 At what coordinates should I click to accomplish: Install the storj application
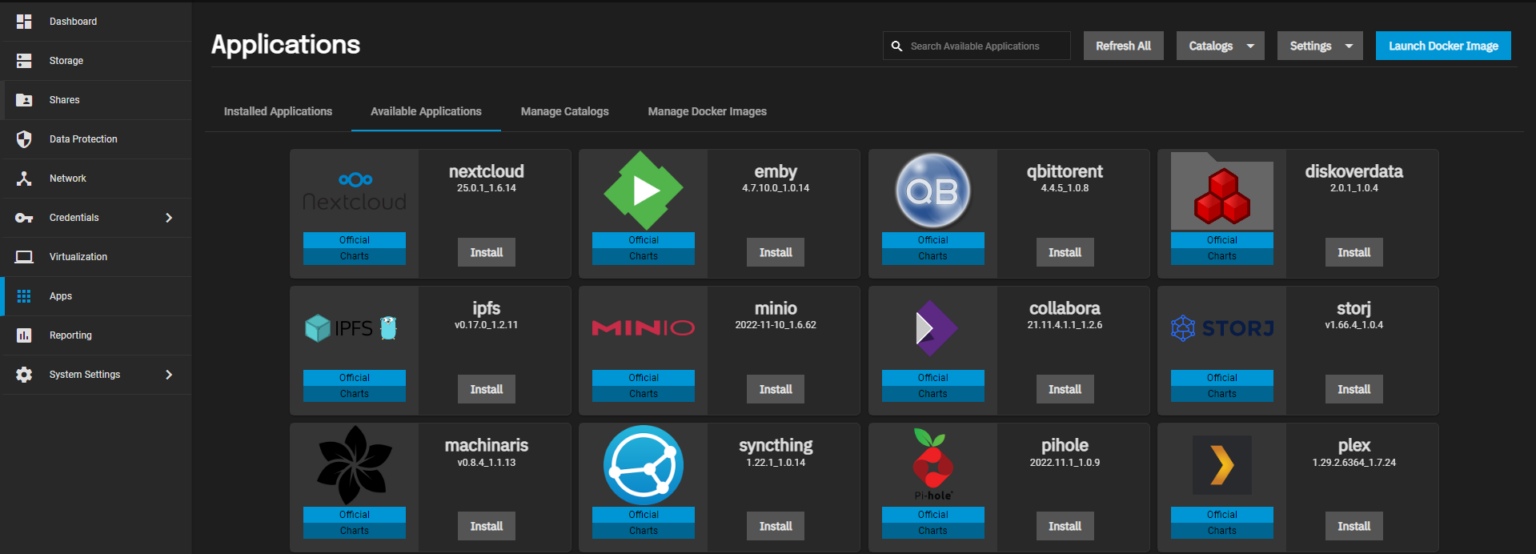click(x=1354, y=389)
